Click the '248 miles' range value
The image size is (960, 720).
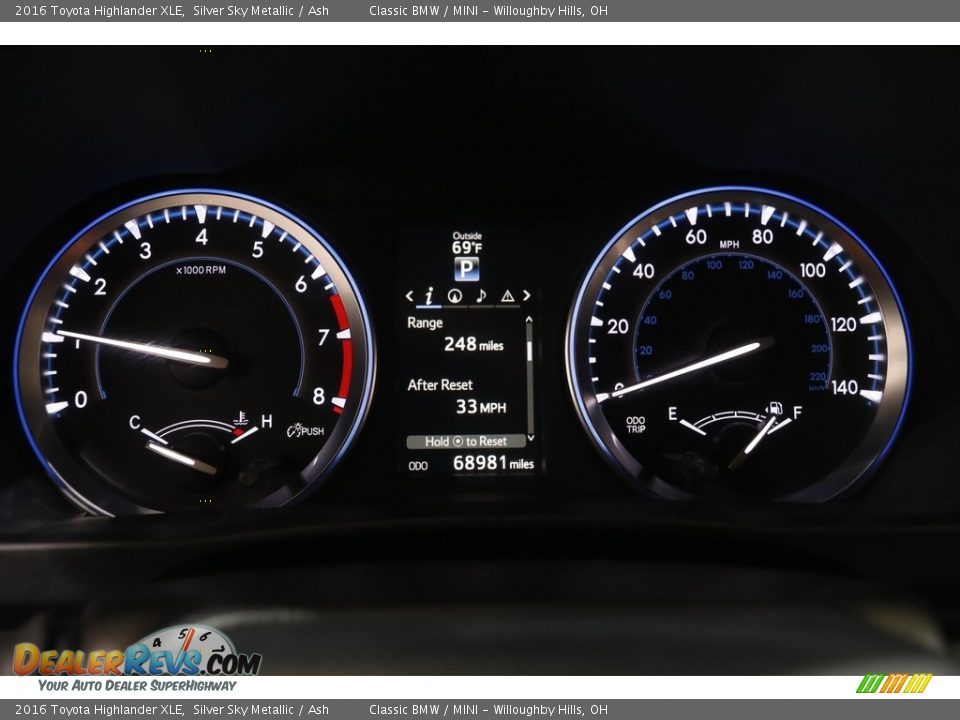click(474, 344)
